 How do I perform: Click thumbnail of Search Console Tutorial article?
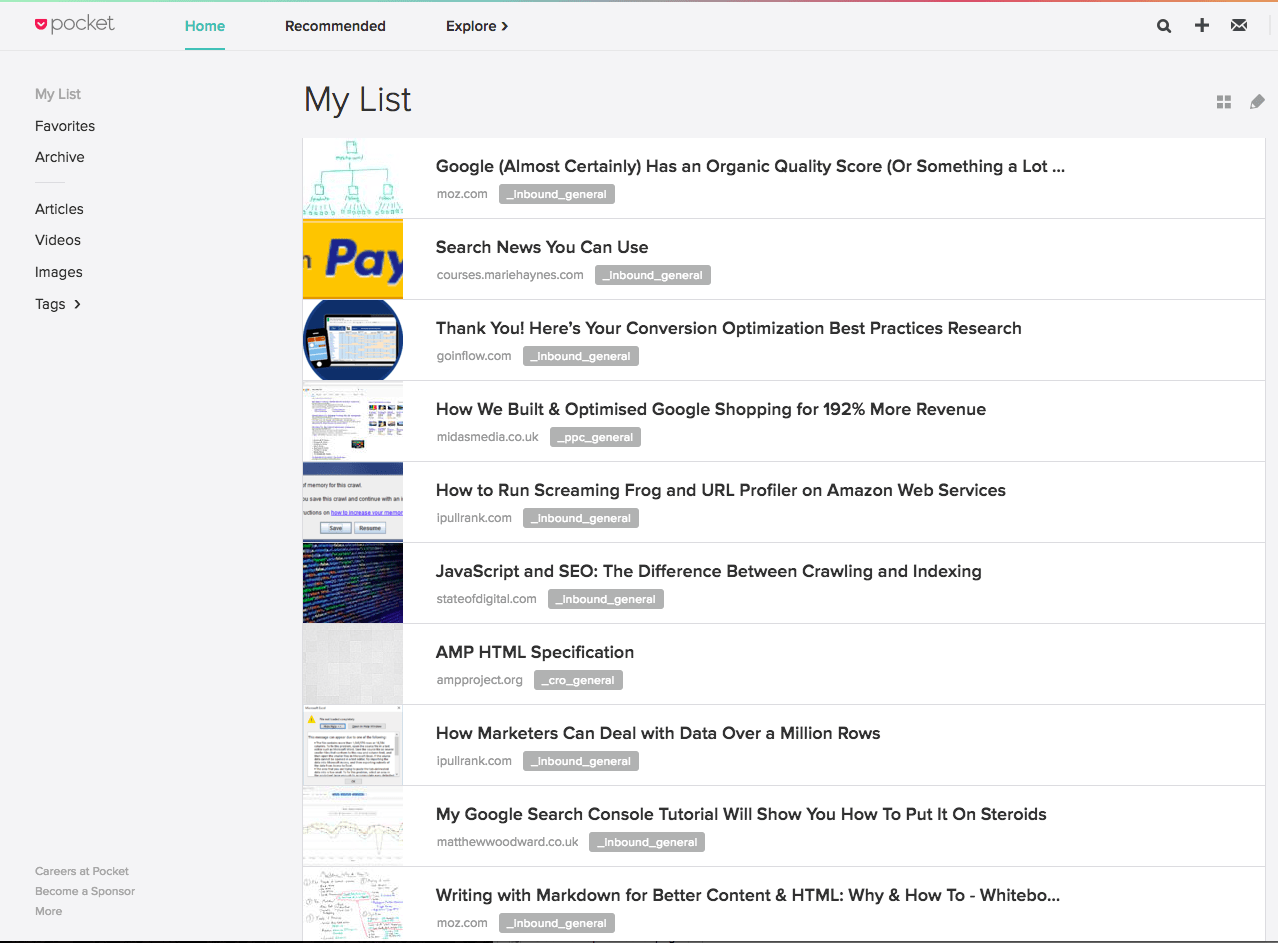click(x=353, y=826)
